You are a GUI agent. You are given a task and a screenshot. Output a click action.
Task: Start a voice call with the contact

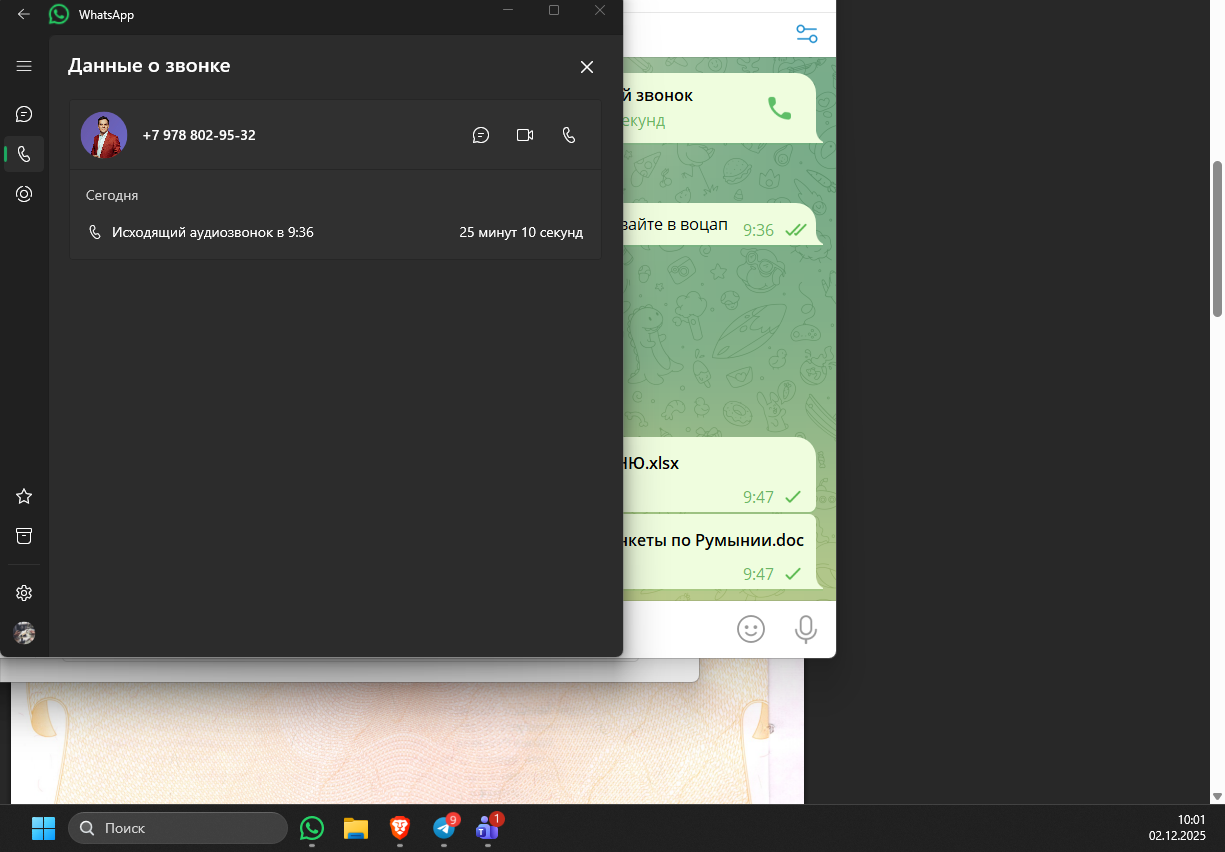[x=569, y=135]
